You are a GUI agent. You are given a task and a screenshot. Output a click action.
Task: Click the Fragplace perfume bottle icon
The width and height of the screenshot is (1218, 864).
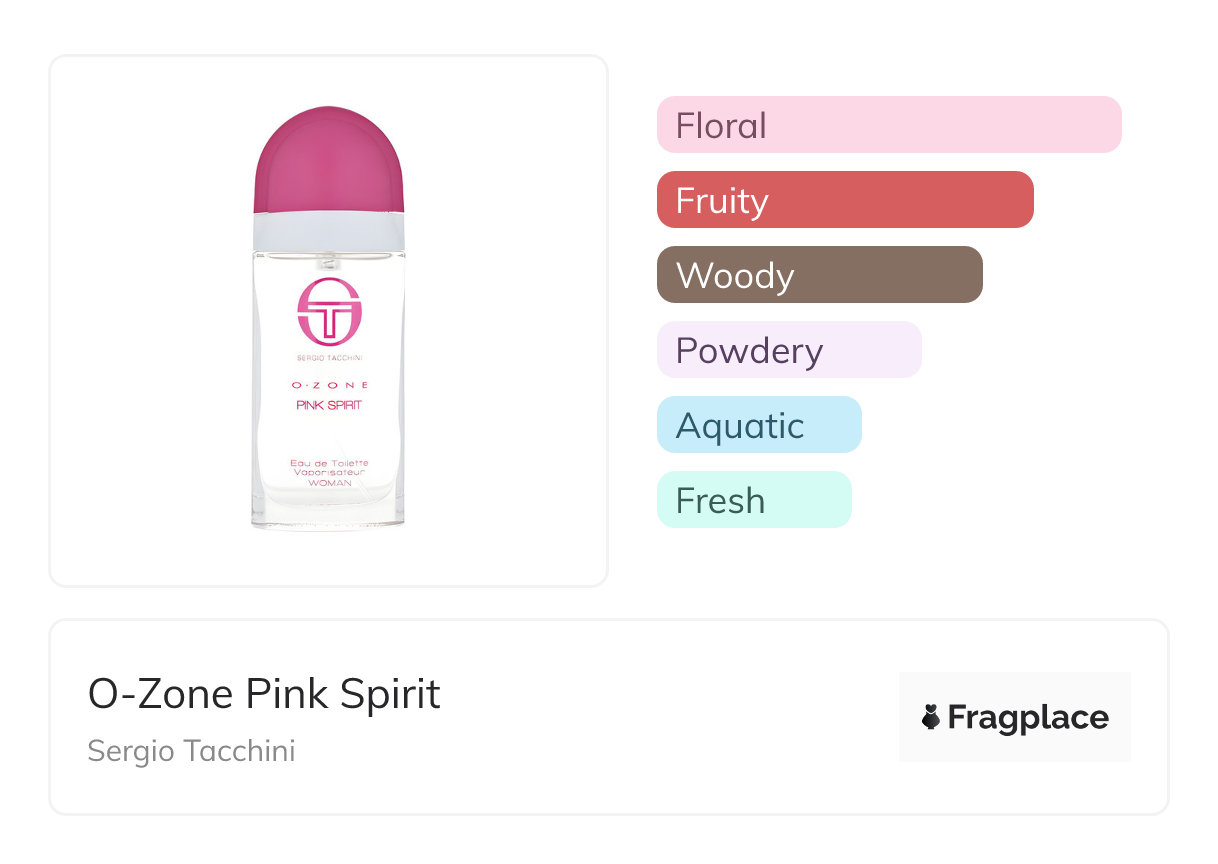(931, 717)
